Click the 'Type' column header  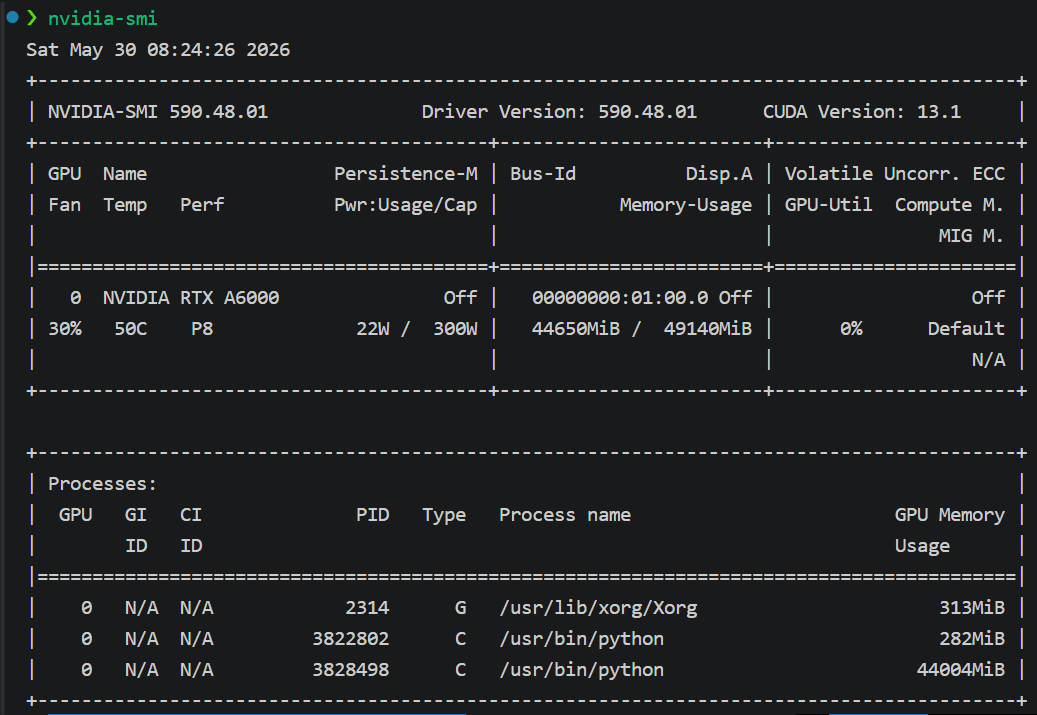coord(444,515)
